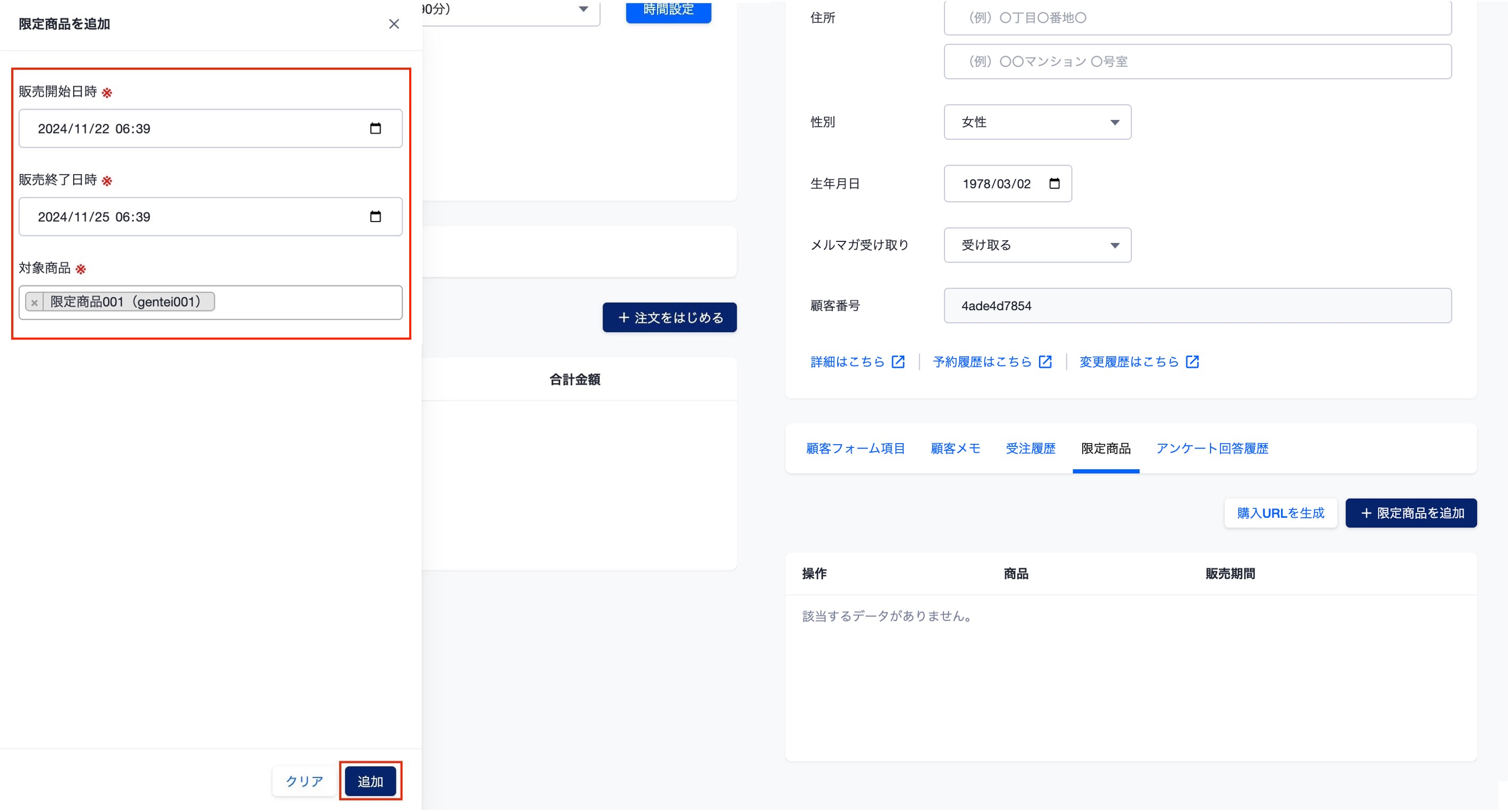Open the メルマガ受け取り dropdown
The image size is (1508, 812).
[1037, 245]
